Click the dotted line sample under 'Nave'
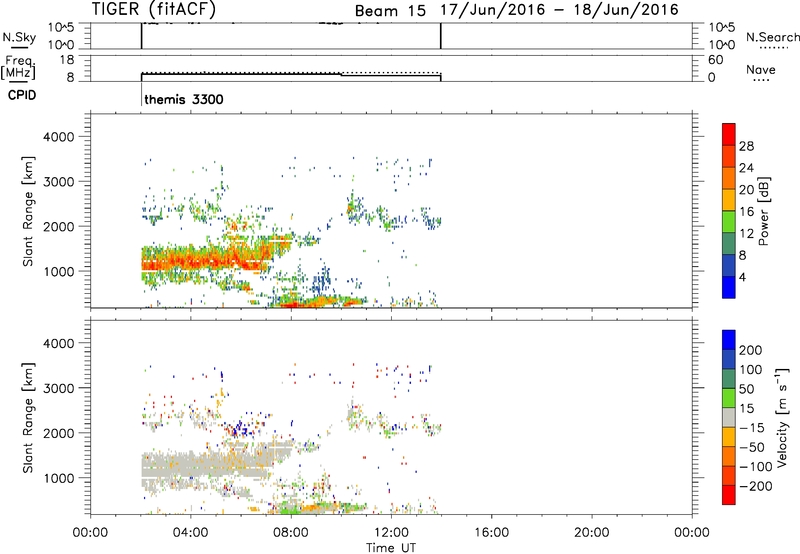This screenshot has width=800, height=554. click(x=761, y=80)
